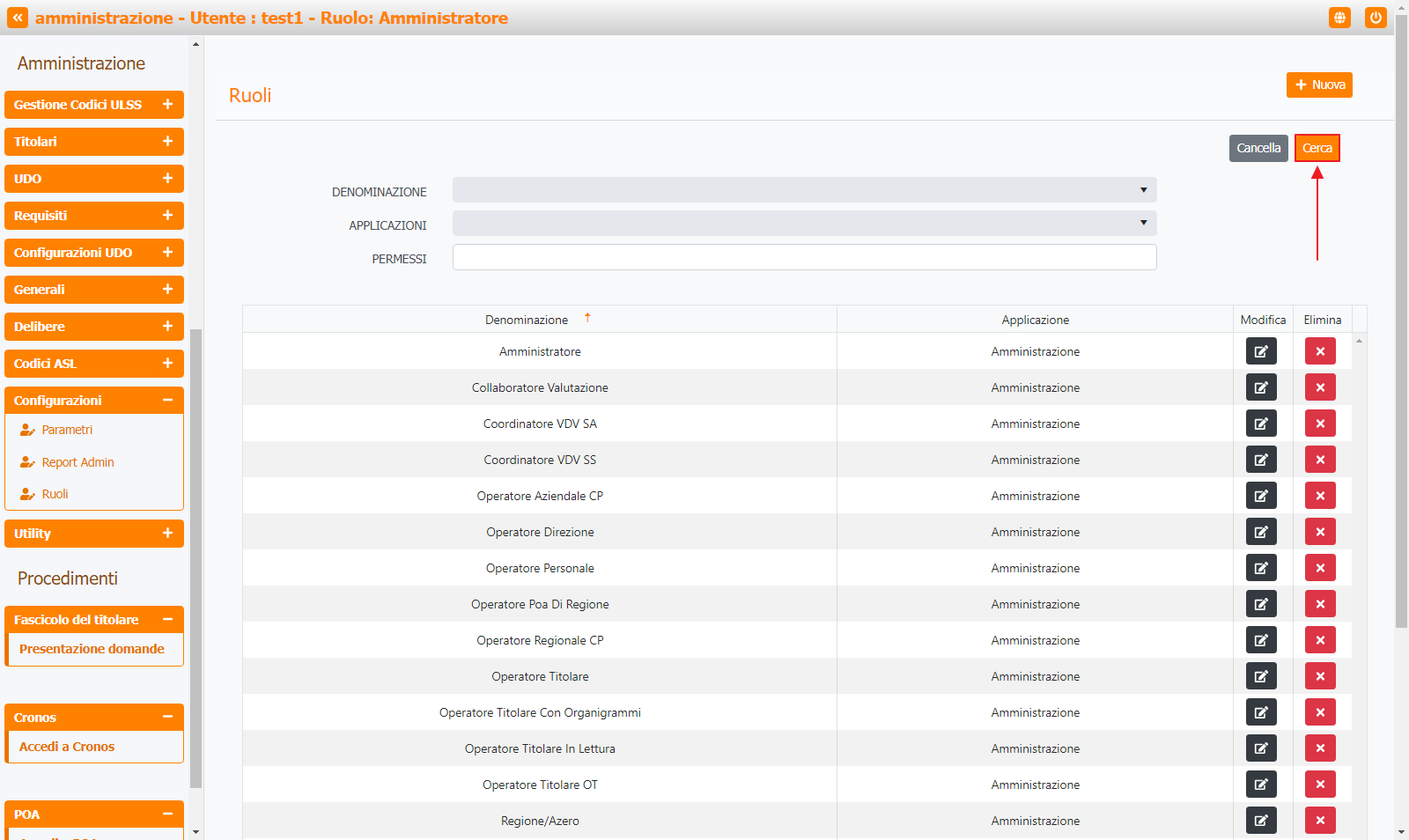Image resolution: width=1409 pixels, height=840 pixels.
Task: Edit the Regione/Azero role
Action: (x=1261, y=821)
